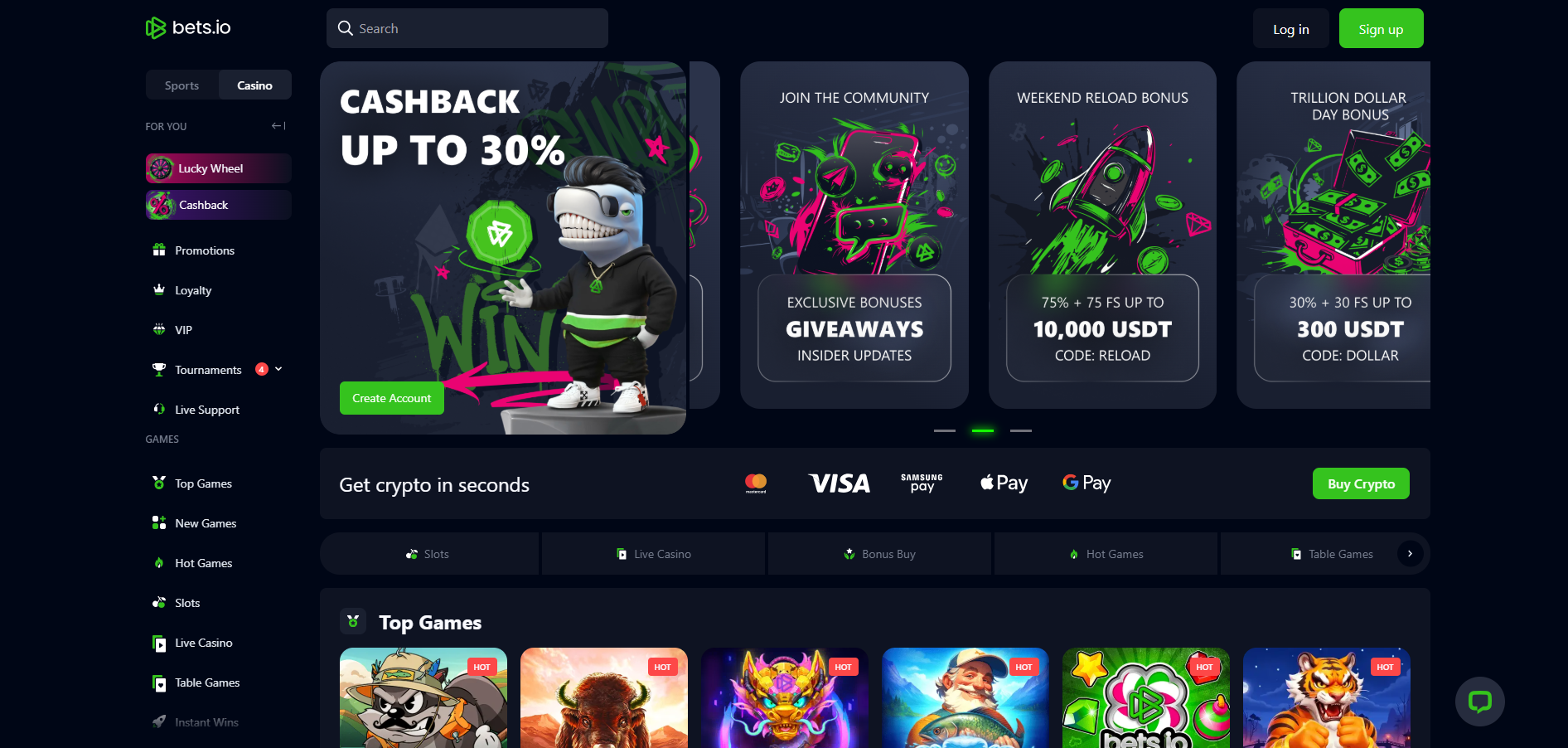Select the active green carousel indicator
The width and height of the screenshot is (1568, 748).
[x=983, y=430]
